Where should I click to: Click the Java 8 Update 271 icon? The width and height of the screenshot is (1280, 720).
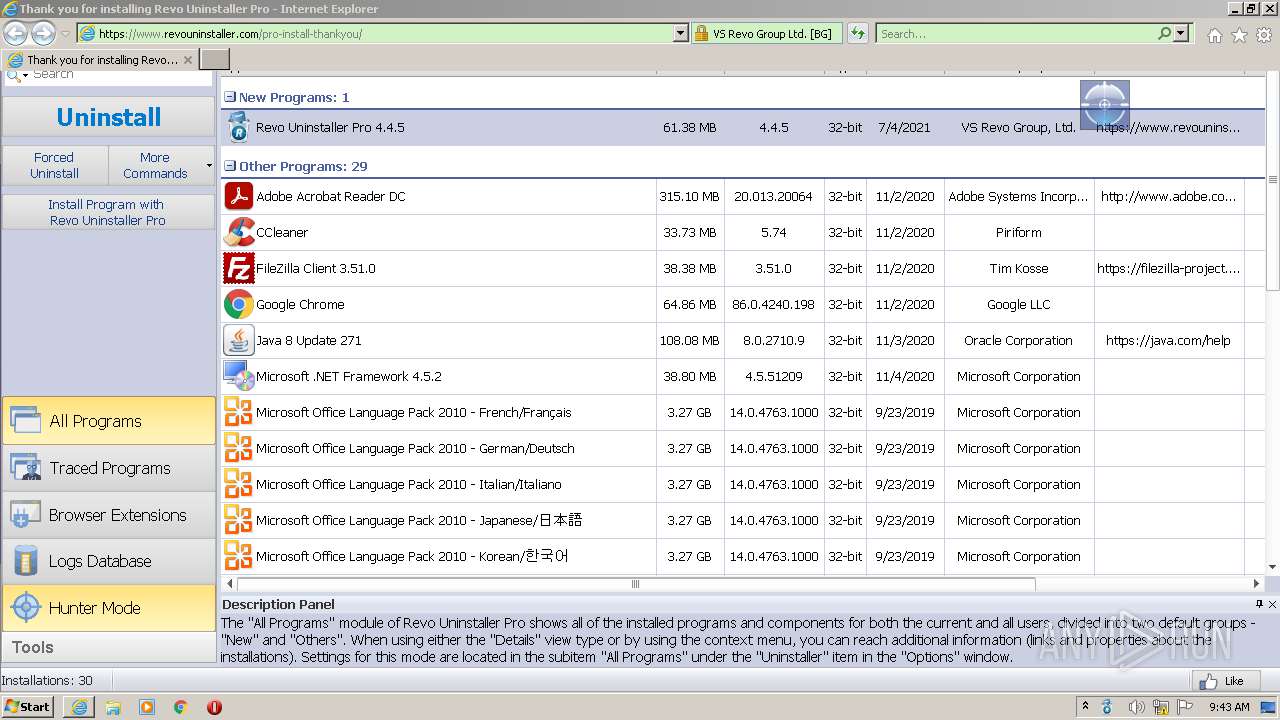click(x=238, y=340)
